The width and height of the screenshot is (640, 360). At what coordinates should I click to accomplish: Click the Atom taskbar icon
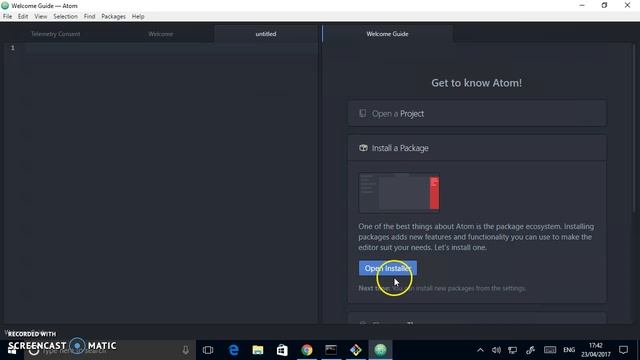pos(380,350)
